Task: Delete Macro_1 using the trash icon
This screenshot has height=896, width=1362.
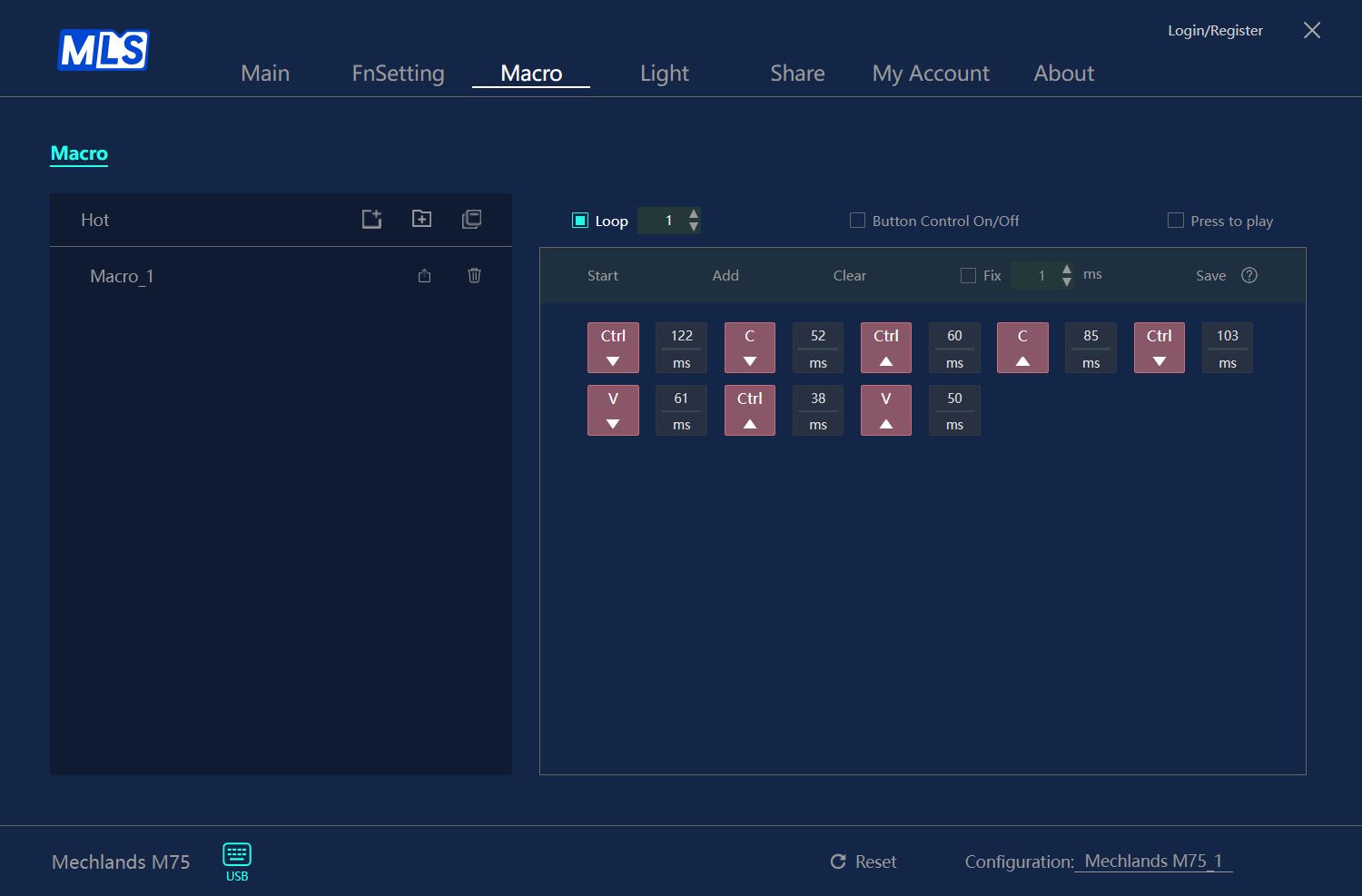Action: (x=474, y=275)
